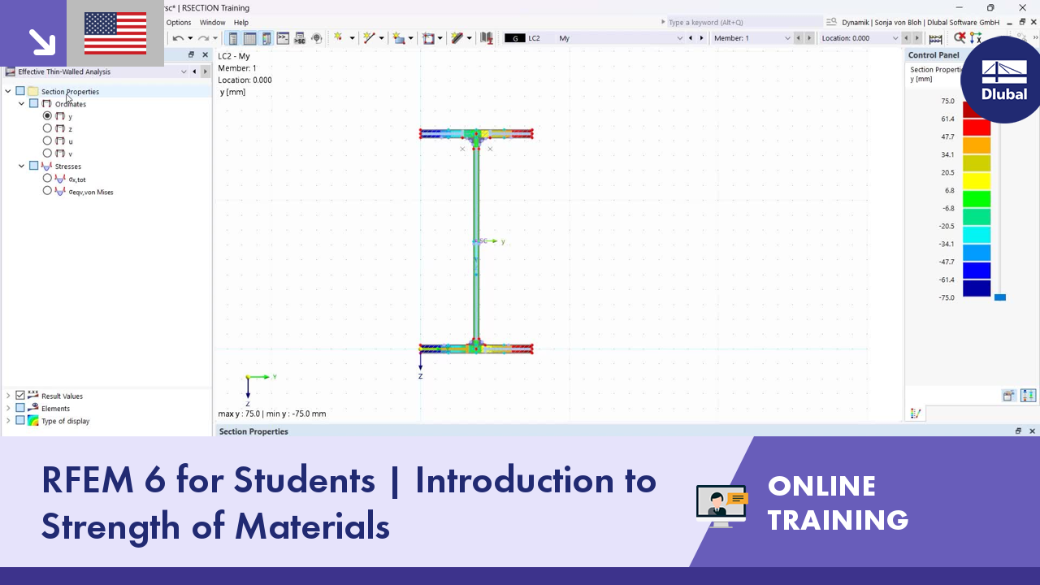This screenshot has height=585, width=1040.
Task: Click the globe icon in toolbar
Action: click(317, 38)
